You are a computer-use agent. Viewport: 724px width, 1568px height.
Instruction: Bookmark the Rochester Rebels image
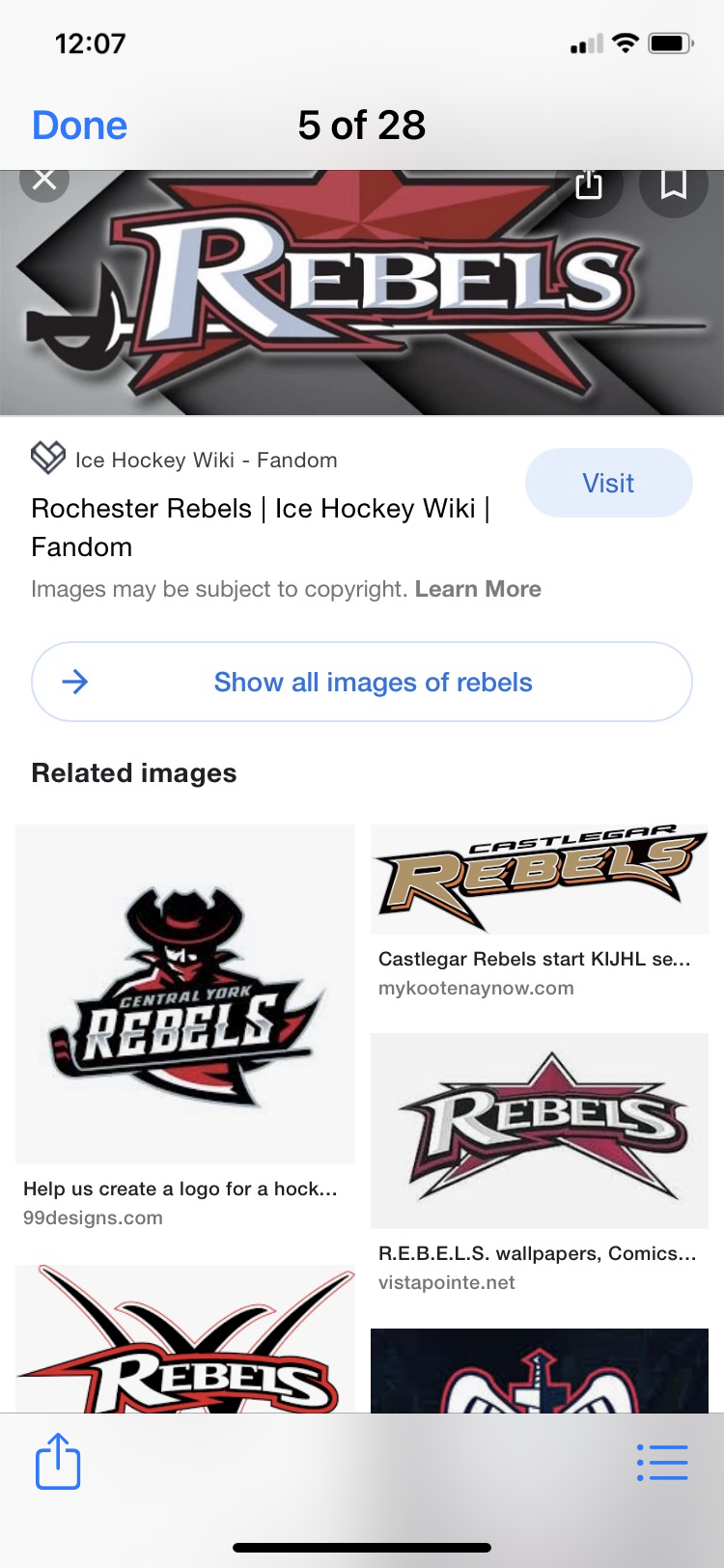click(673, 183)
